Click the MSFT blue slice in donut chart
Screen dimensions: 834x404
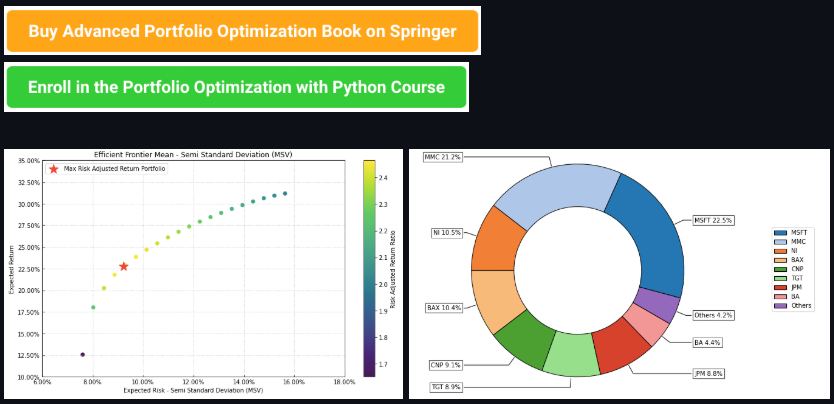648,240
